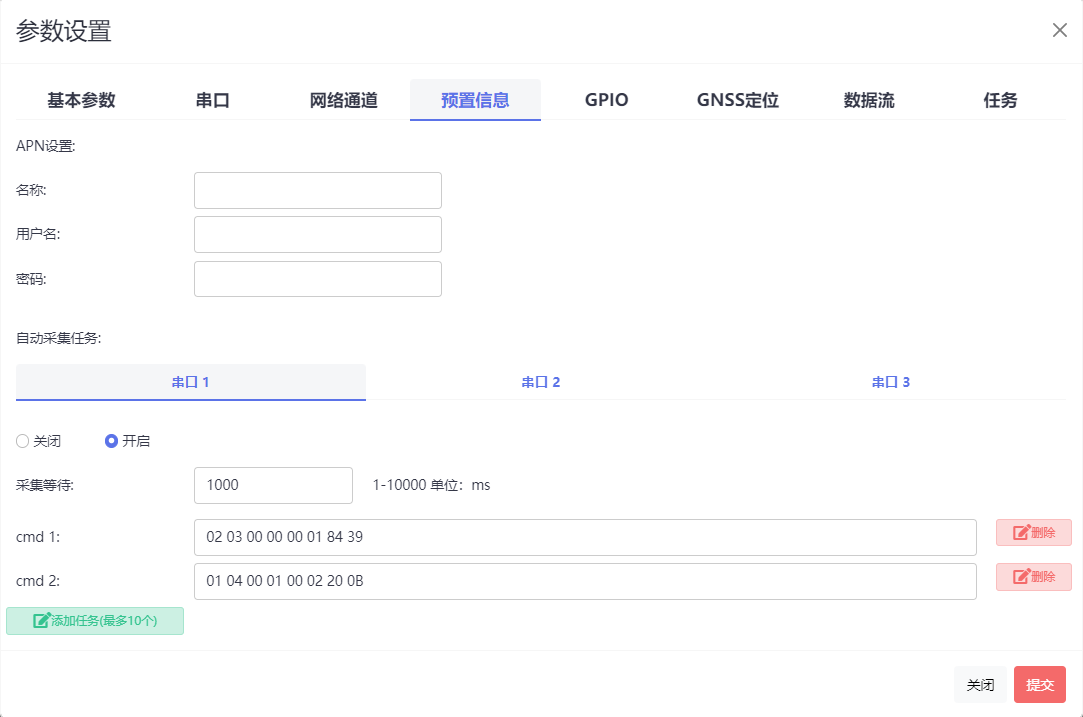The width and height of the screenshot is (1083, 717).
Task: Select the 串口 3 sub-tab
Action: click(x=890, y=381)
